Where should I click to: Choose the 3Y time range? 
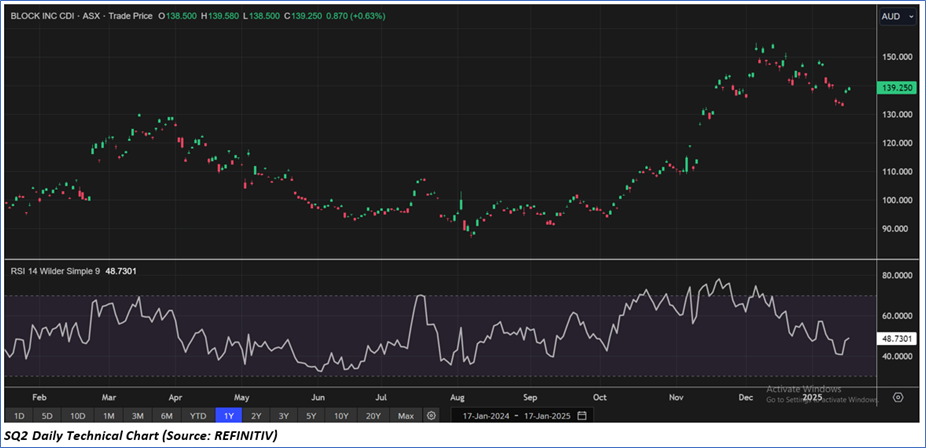pos(284,416)
